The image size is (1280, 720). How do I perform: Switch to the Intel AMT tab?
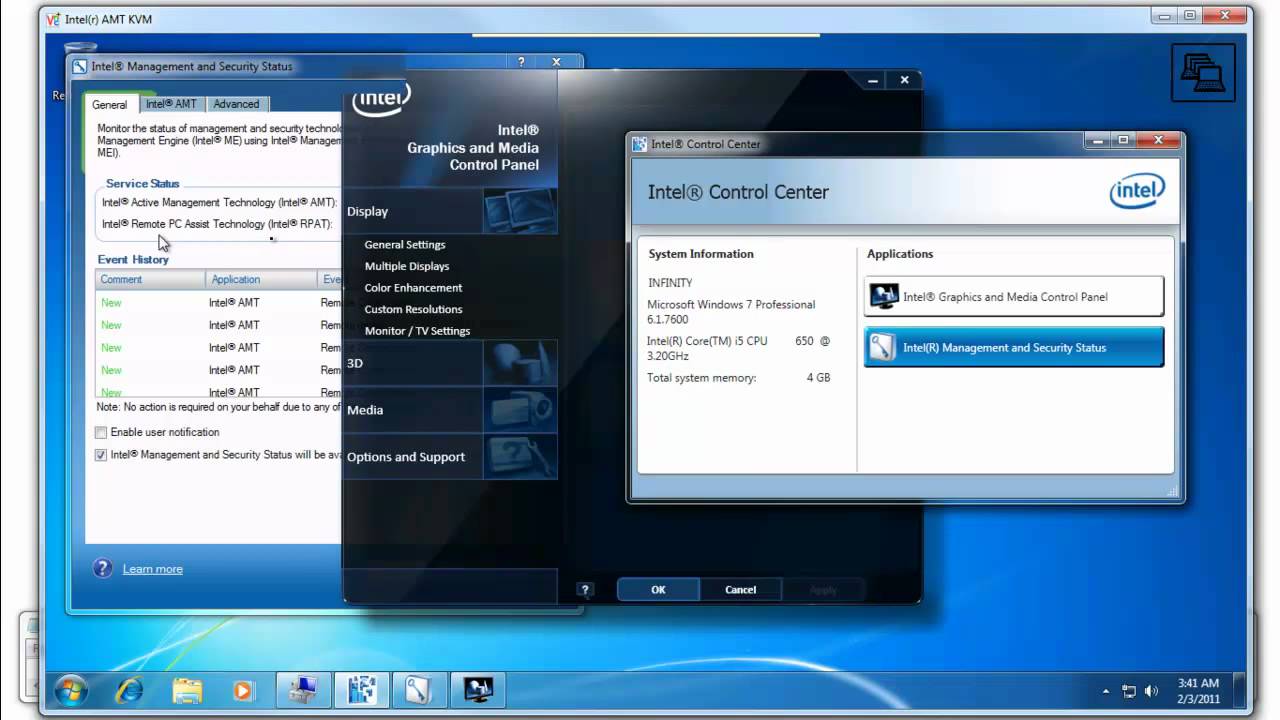tap(171, 104)
